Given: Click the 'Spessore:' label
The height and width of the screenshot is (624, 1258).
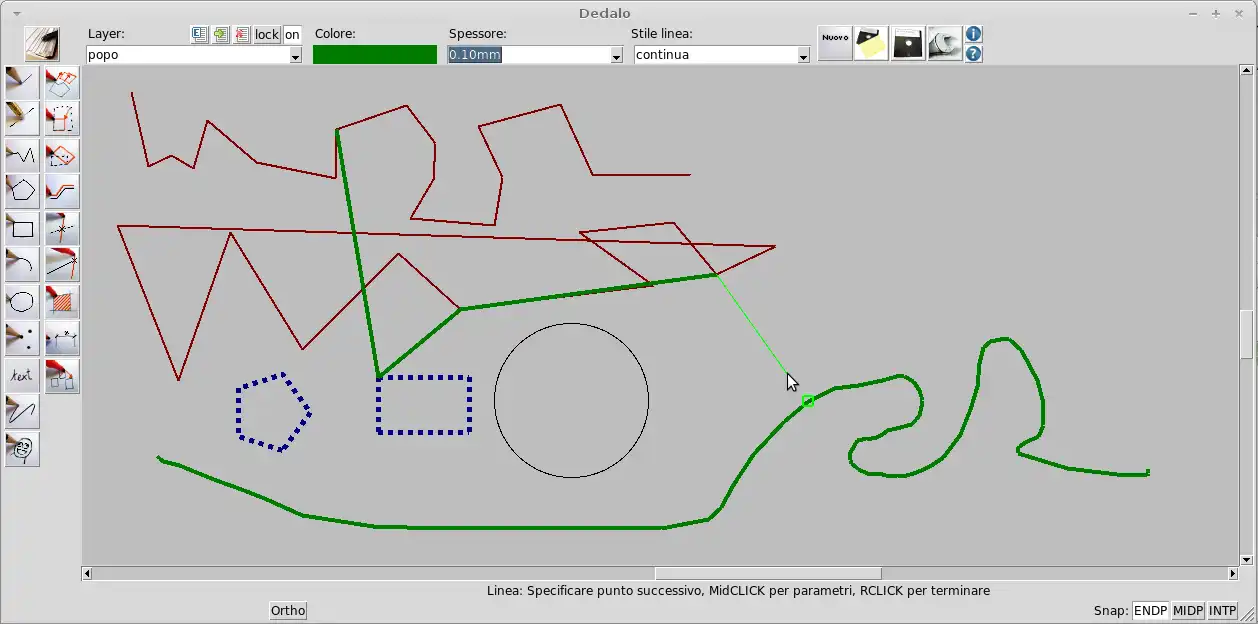Looking at the screenshot, I should 478,34.
